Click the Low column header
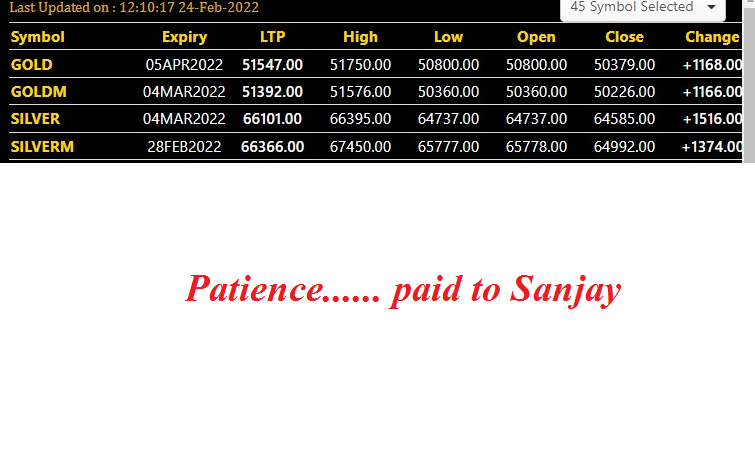755x460 pixels. 448,37
